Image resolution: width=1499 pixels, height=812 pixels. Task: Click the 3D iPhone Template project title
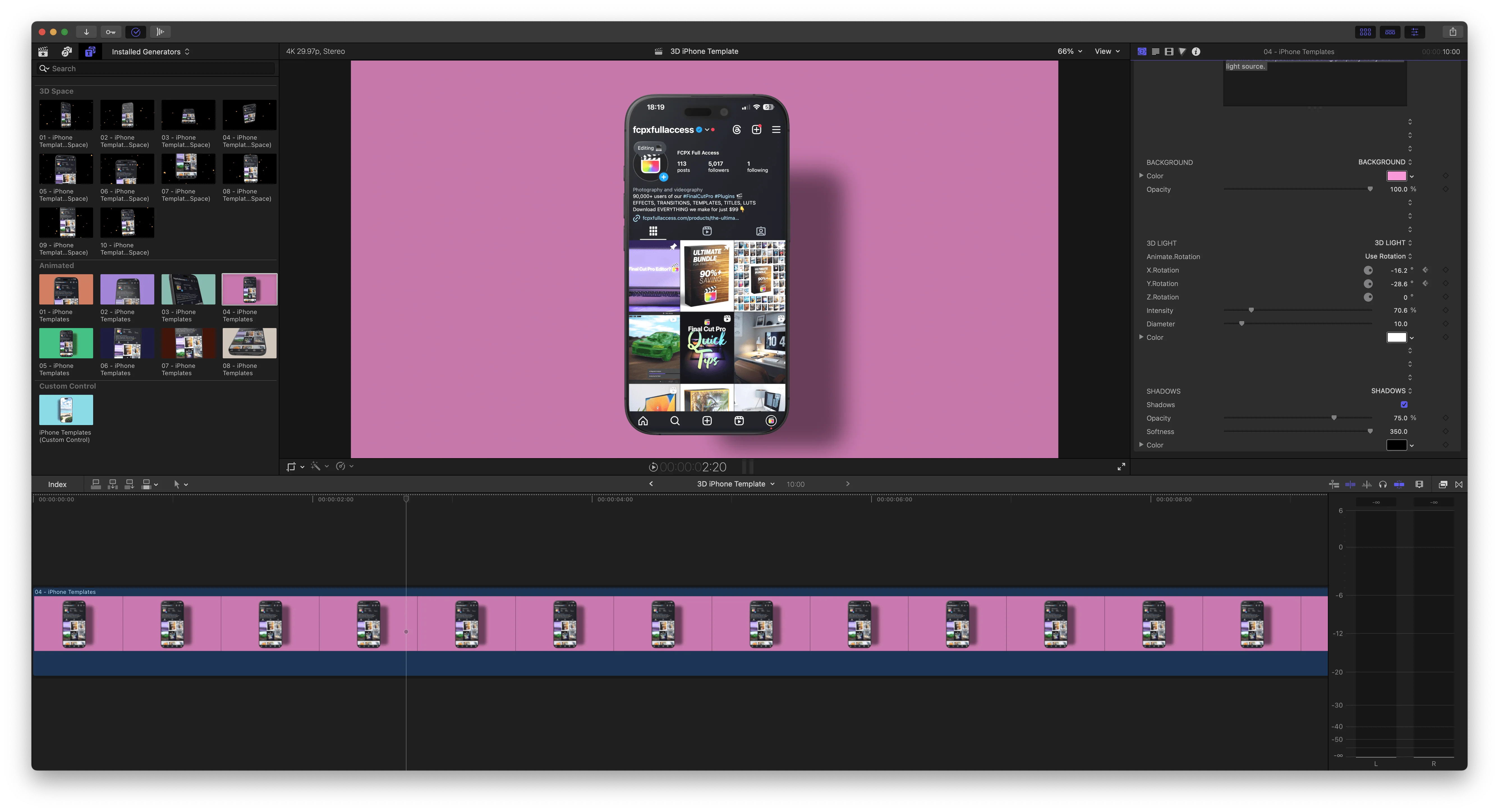click(x=704, y=51)
